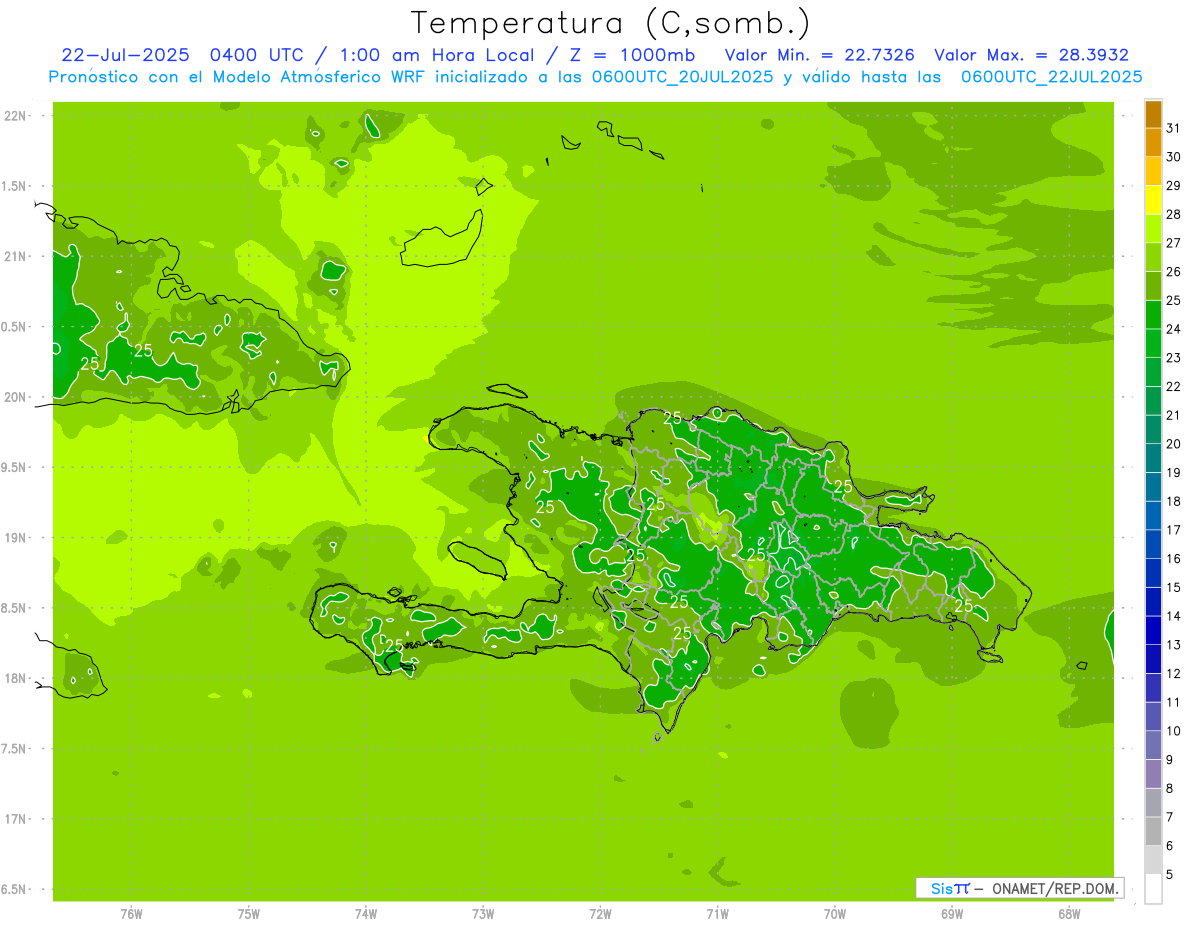Click color scale label "31"

pyautogui.click(x=1173, y=128)
